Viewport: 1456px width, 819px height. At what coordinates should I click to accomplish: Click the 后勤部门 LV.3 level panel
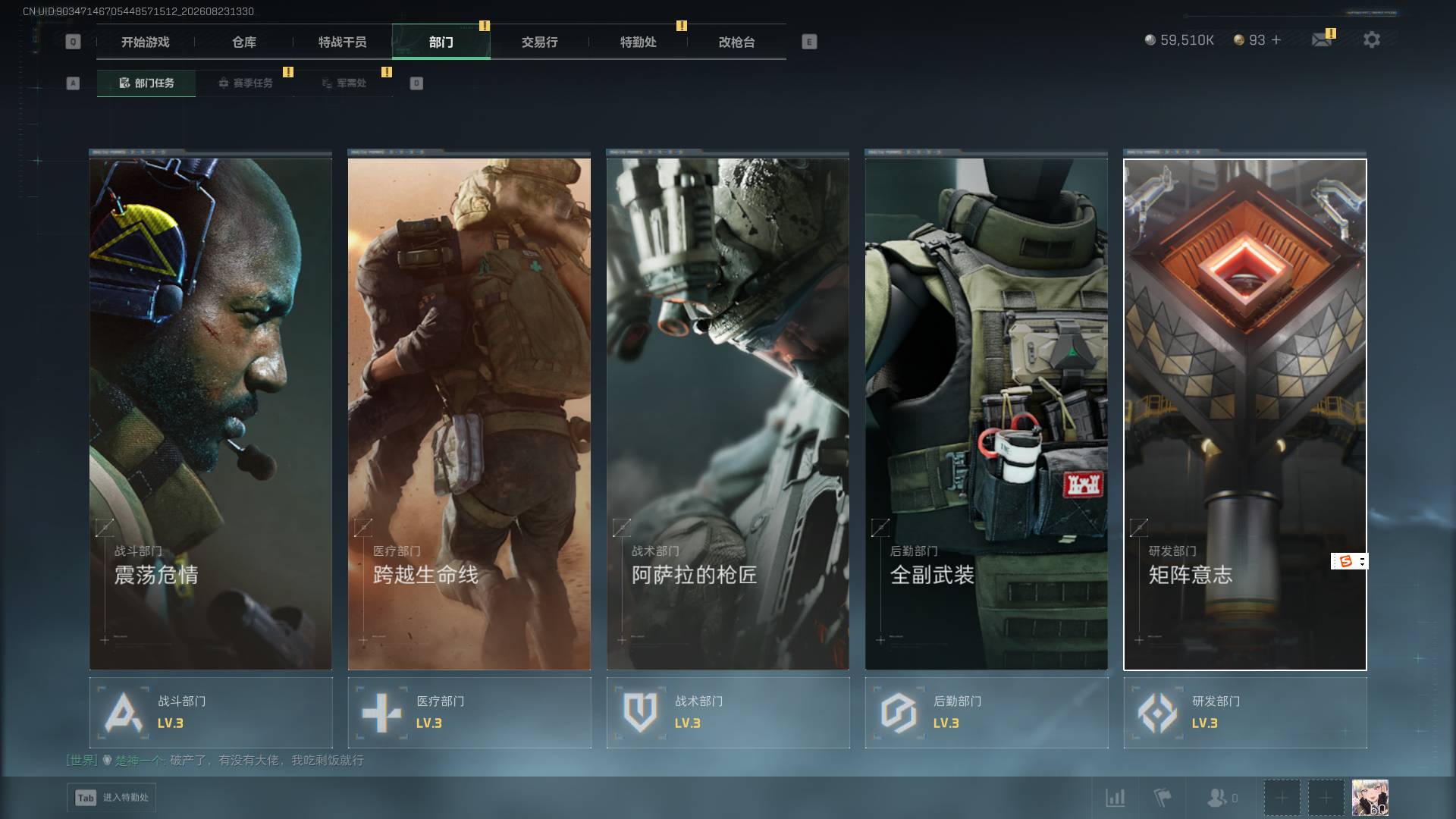987,713
